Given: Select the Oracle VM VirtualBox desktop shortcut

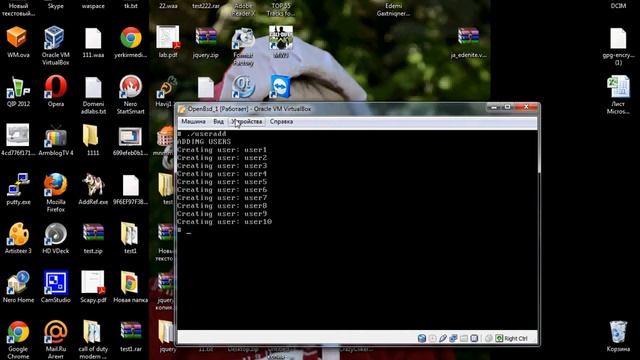Looking at the screenshot, I should pyautogui.click(x=56, y=46).
